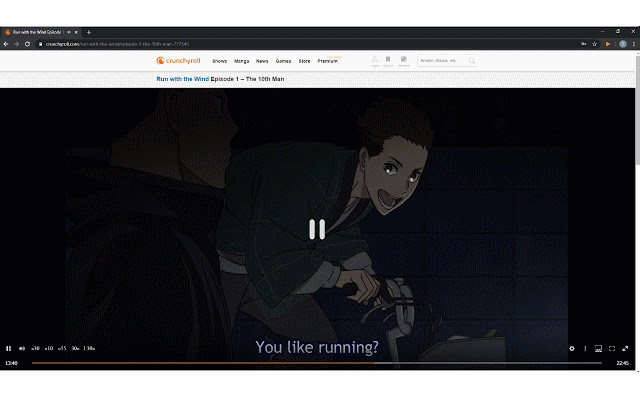Open the Store menu
Screen dimensions: 640x400
304,61
